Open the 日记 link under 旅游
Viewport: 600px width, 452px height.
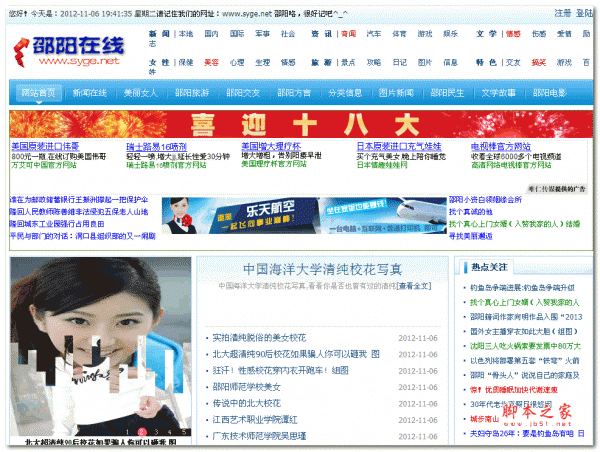pos(399,62)
